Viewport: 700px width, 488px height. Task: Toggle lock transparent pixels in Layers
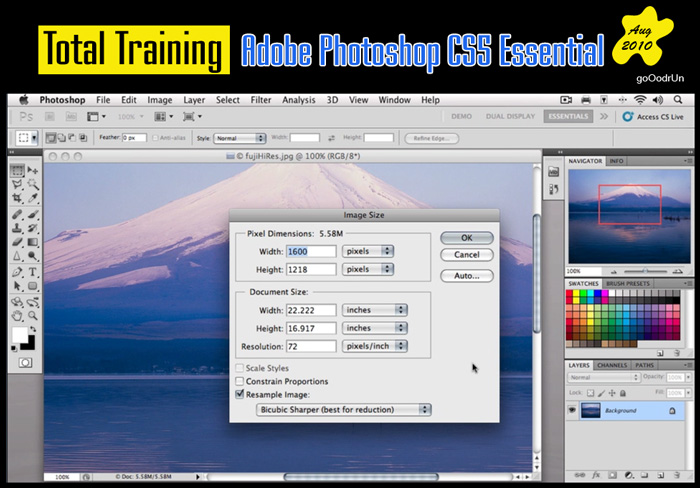590,393
